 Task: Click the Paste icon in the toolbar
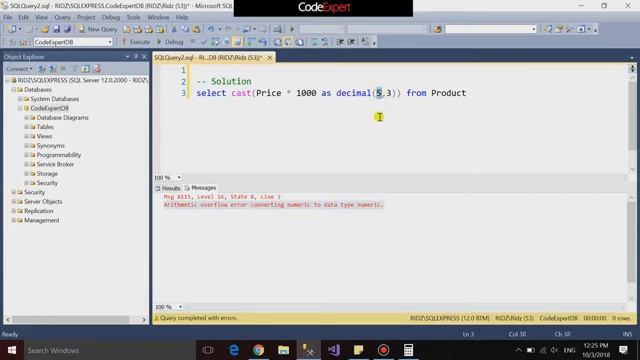tap(196, 29)
